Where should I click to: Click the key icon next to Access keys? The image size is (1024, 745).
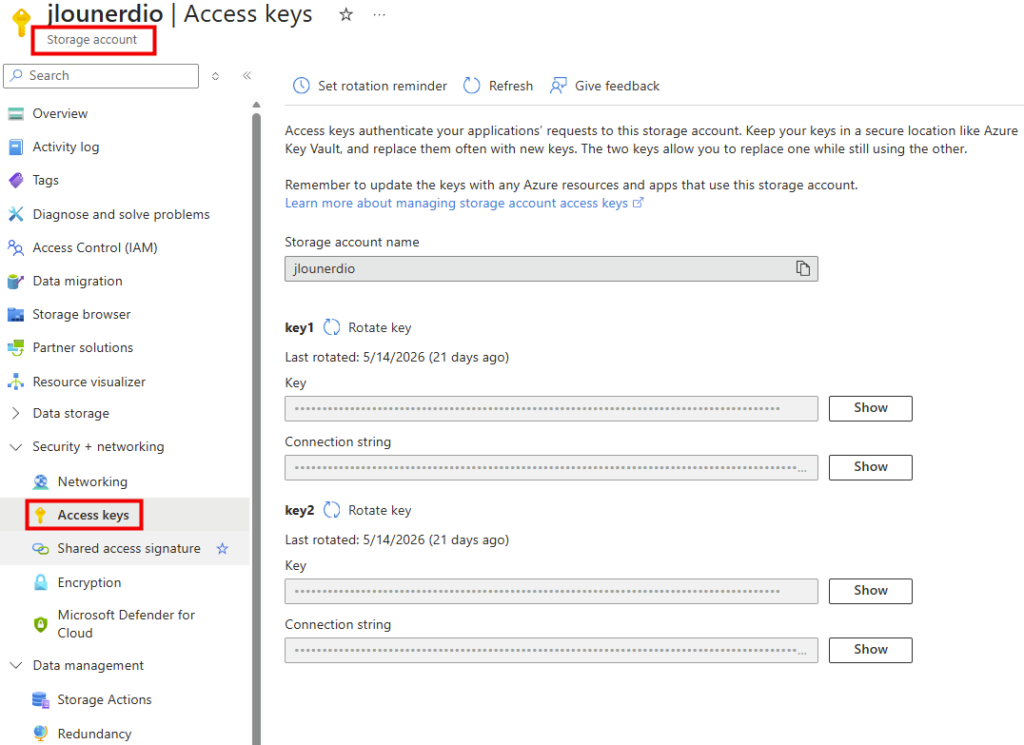(x=40, y=515)
